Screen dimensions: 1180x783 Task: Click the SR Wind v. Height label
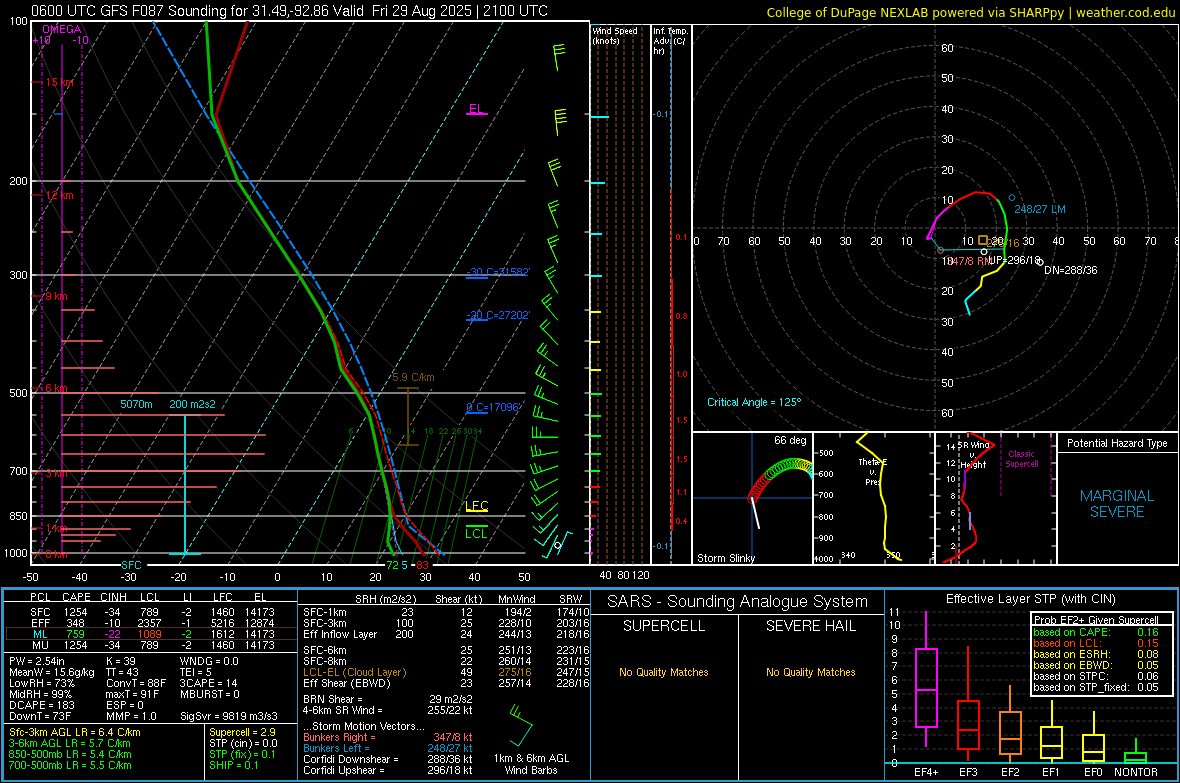coord(973,455)
